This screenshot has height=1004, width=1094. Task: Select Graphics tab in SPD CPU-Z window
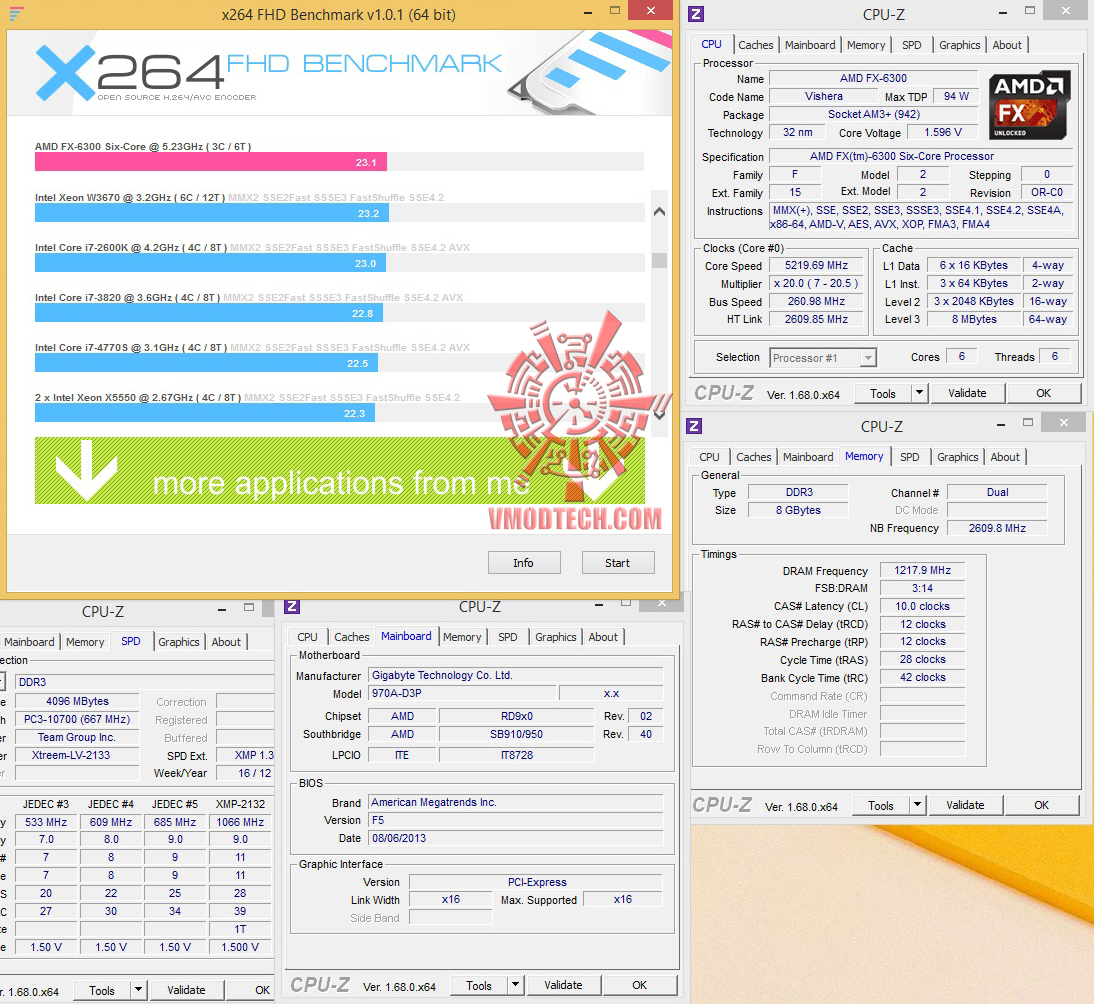point(179,642)
